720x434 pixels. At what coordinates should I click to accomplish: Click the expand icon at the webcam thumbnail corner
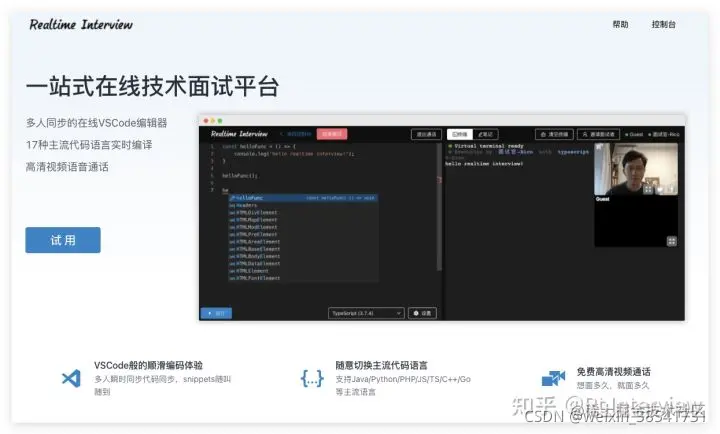coord(599,147)
